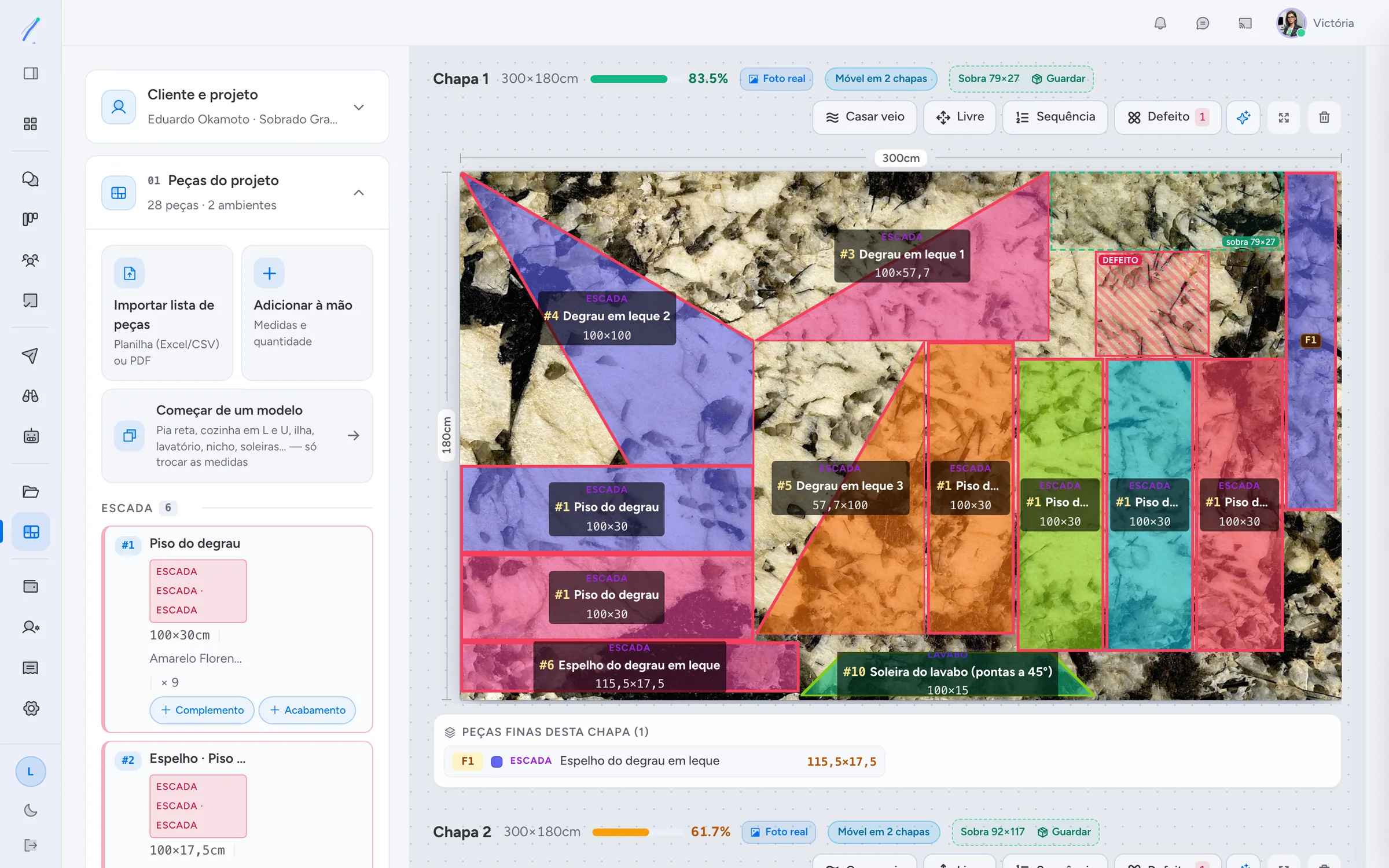This screenshot has width=1389, height=868.
Task: Select F1 Espelho do degrau em leque row
Action: tap(664, 761)
